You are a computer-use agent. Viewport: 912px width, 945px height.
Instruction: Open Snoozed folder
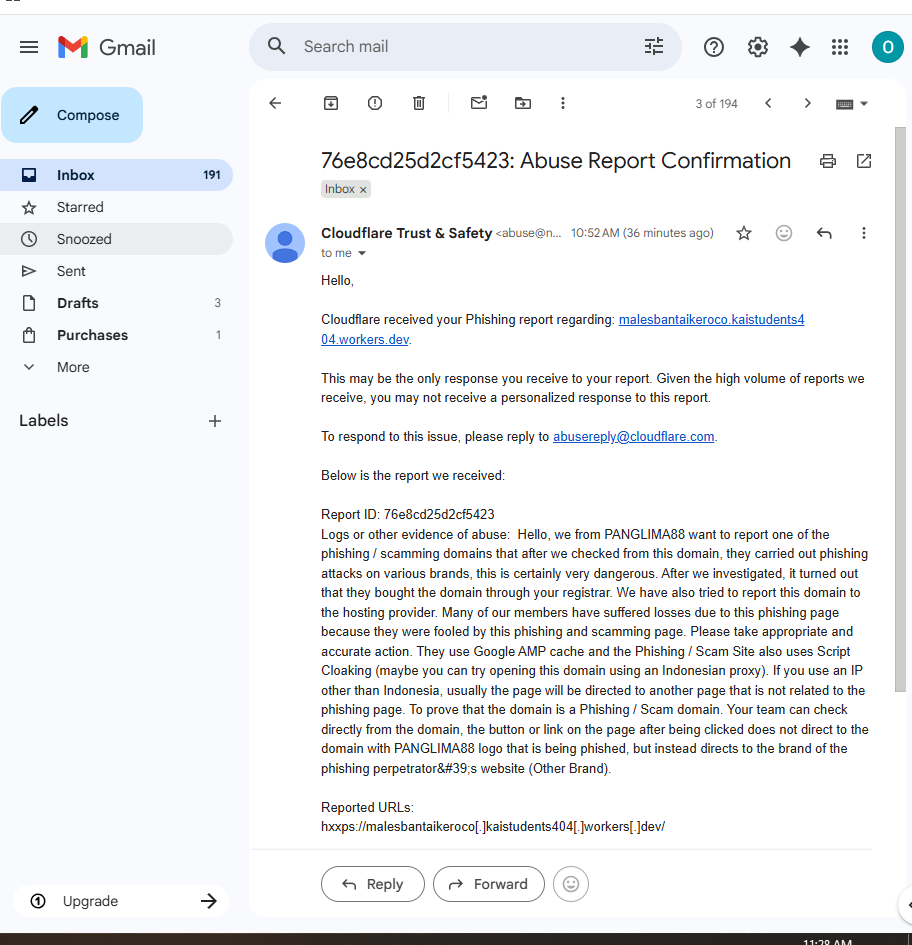click(116, 239)
